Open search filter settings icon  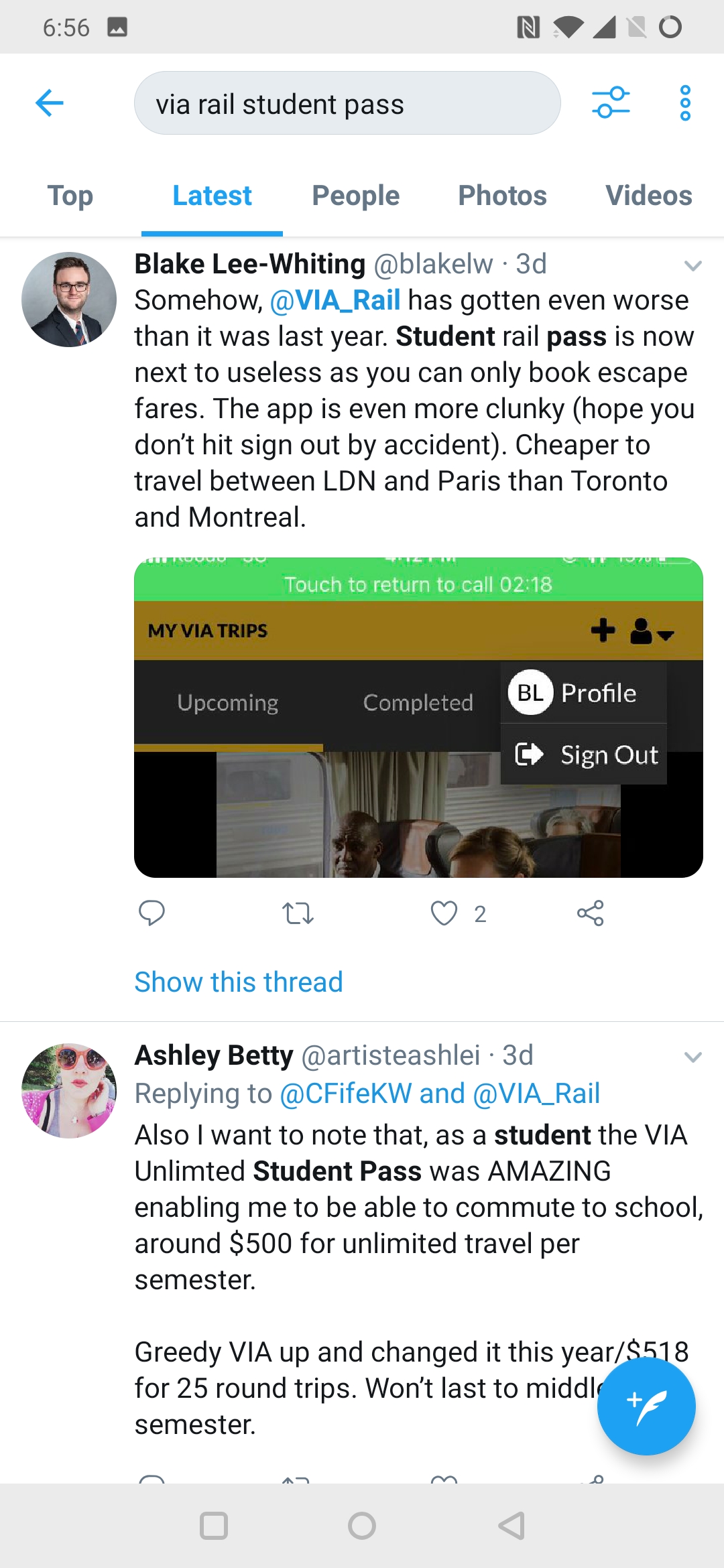click(x=610, y=103)
